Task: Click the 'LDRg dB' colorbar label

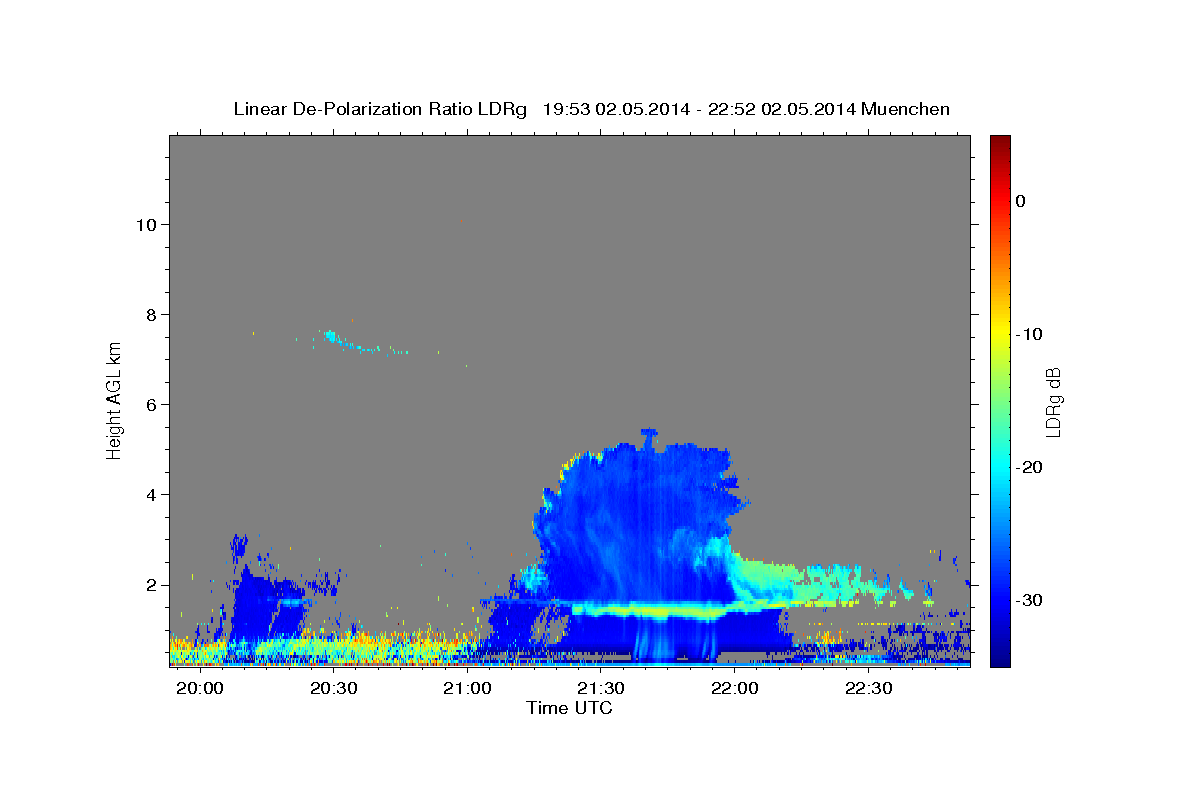Action: click(1052, 401)
